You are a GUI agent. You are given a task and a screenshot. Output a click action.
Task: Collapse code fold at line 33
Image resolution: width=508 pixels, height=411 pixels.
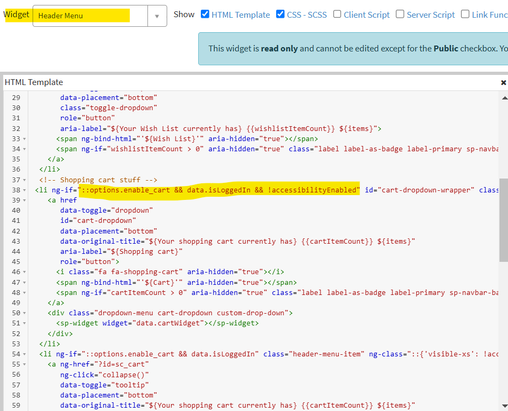pyautogui.click(x=24, y=139)
